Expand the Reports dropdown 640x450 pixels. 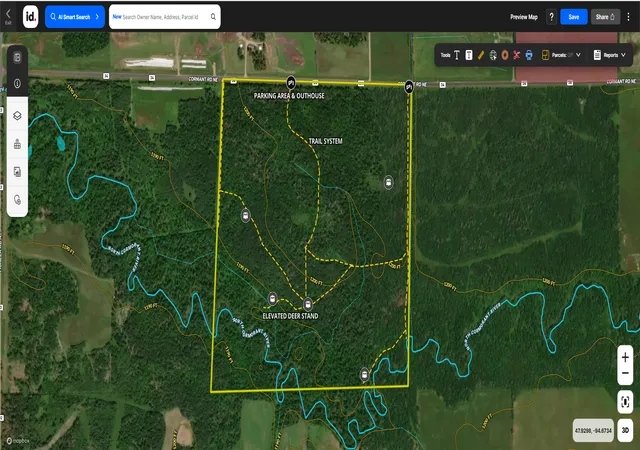coord(623,55)
